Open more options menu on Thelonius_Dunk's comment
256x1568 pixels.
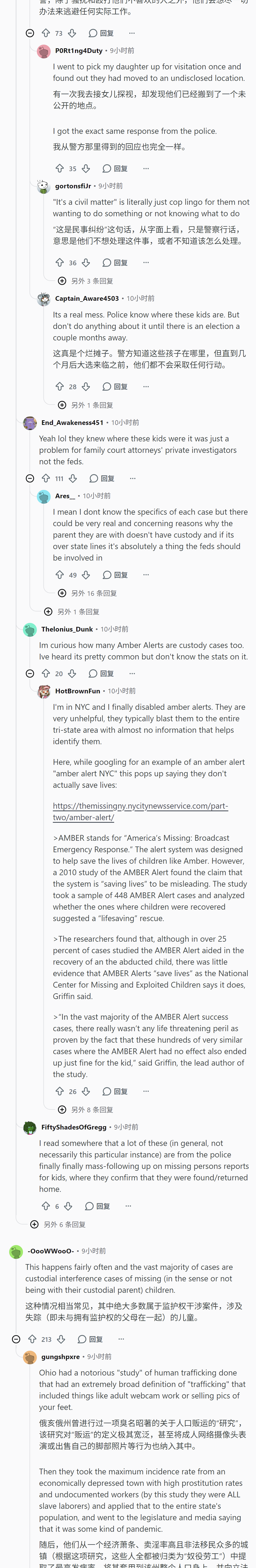132,674
